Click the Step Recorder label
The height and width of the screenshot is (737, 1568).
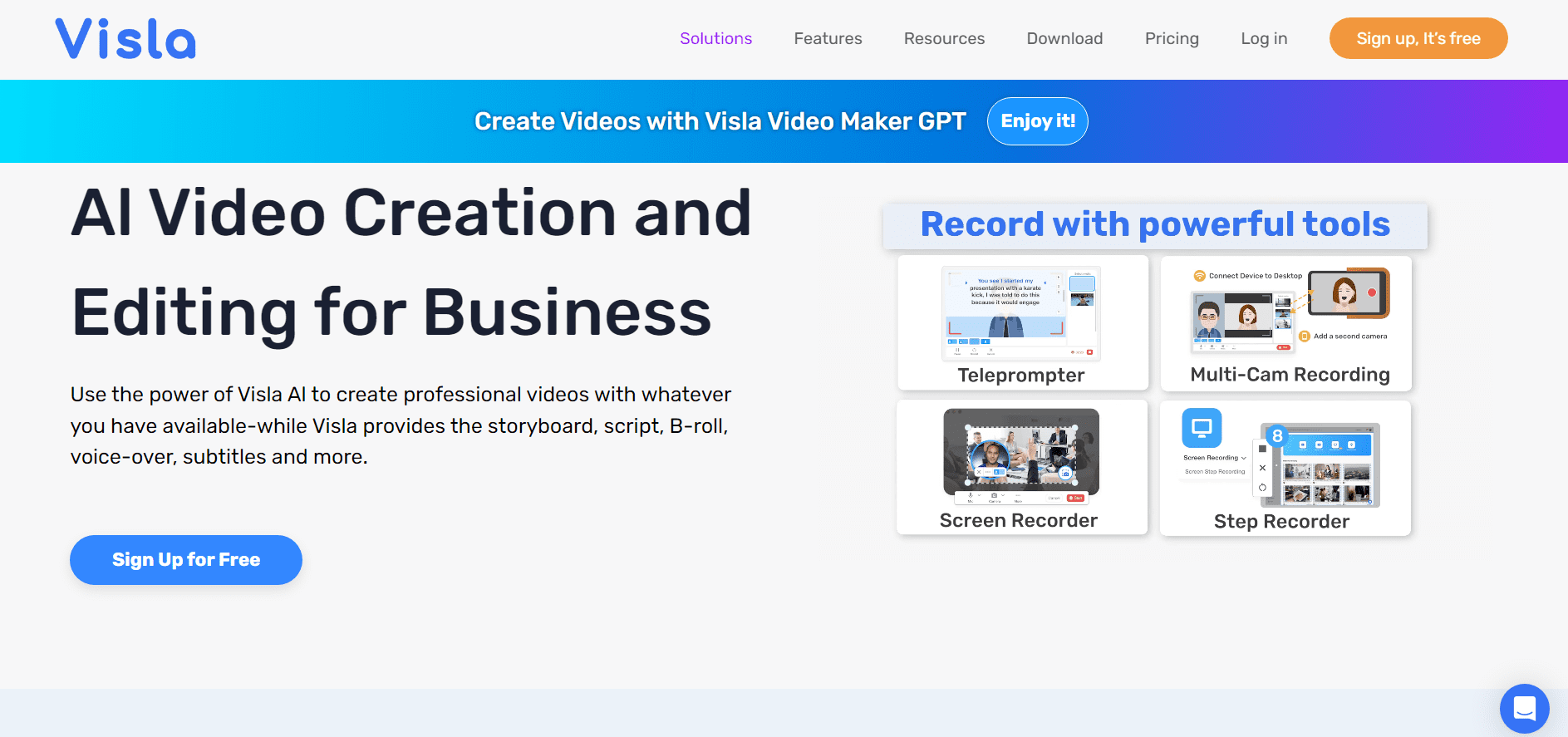tap(1281, 522)
